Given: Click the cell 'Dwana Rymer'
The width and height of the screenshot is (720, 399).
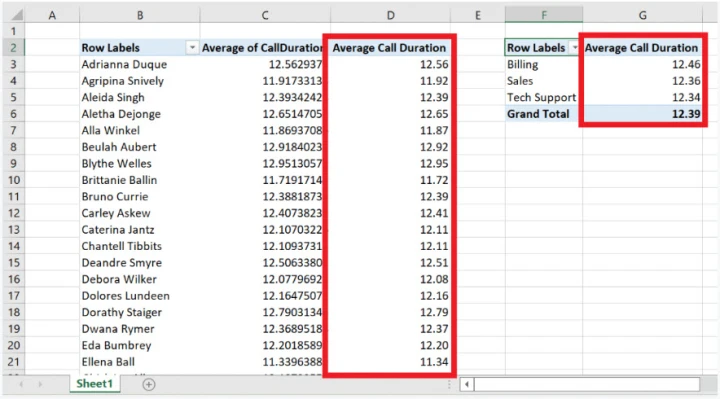Looking at the screenshot, I should 140,329.
